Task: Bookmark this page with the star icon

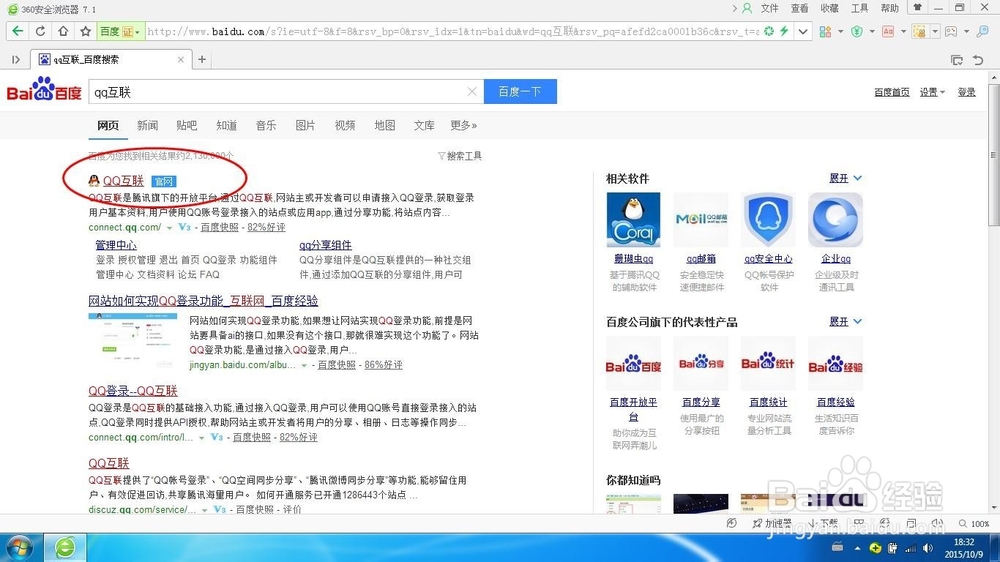Action: coord(85,31)
